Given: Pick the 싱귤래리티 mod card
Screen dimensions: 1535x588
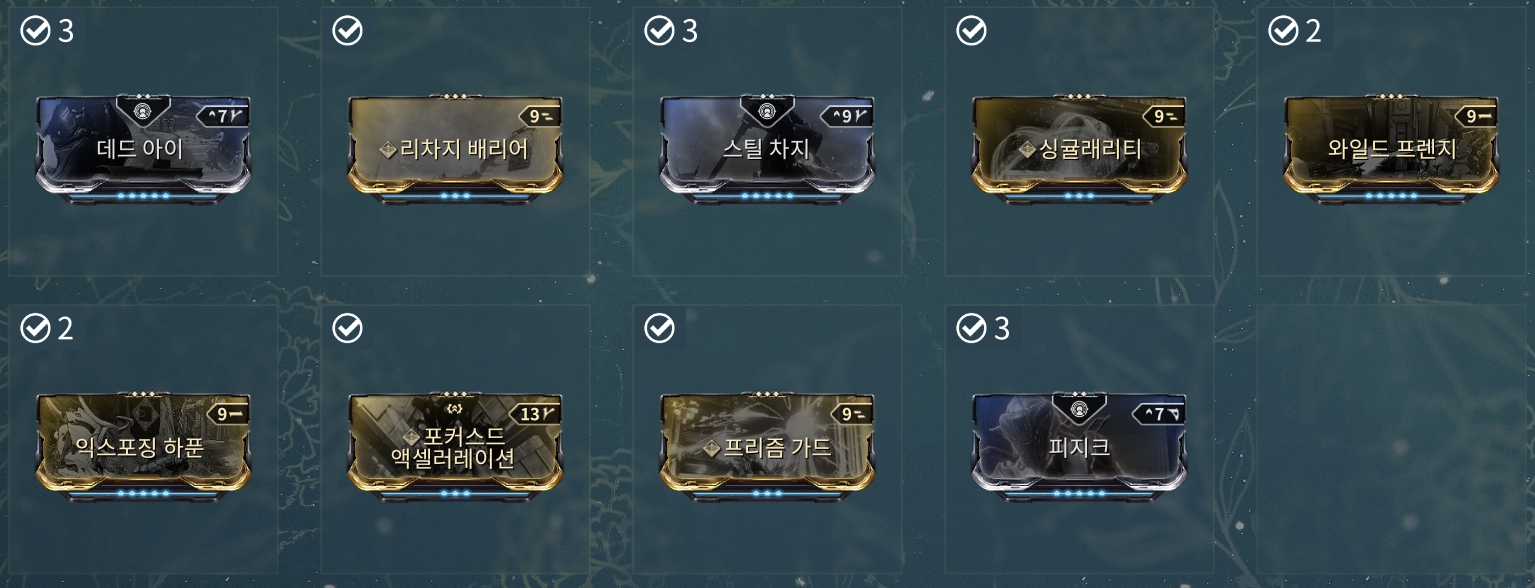Looking at the screenshot, I should tap(1079, 150).
